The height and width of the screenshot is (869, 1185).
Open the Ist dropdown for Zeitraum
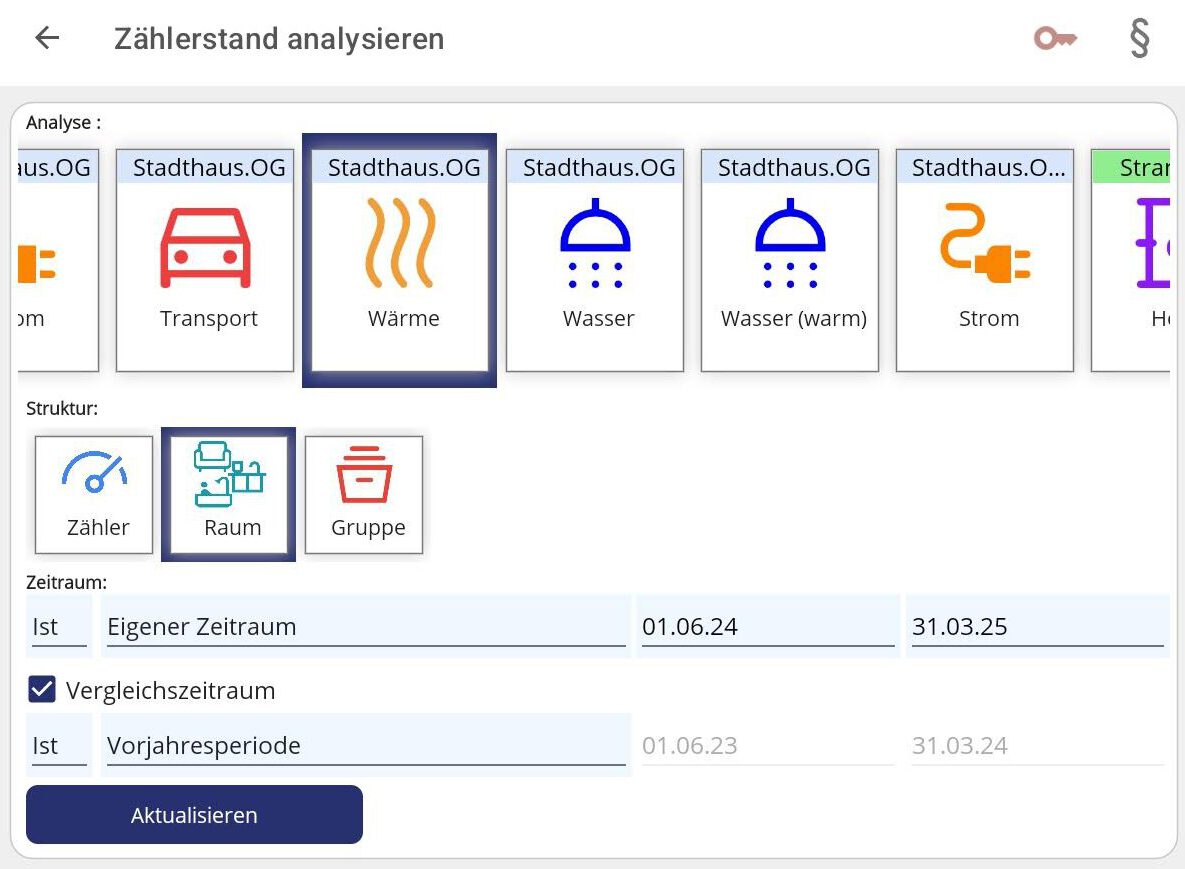pyautogui.click(x=59, y=627)
